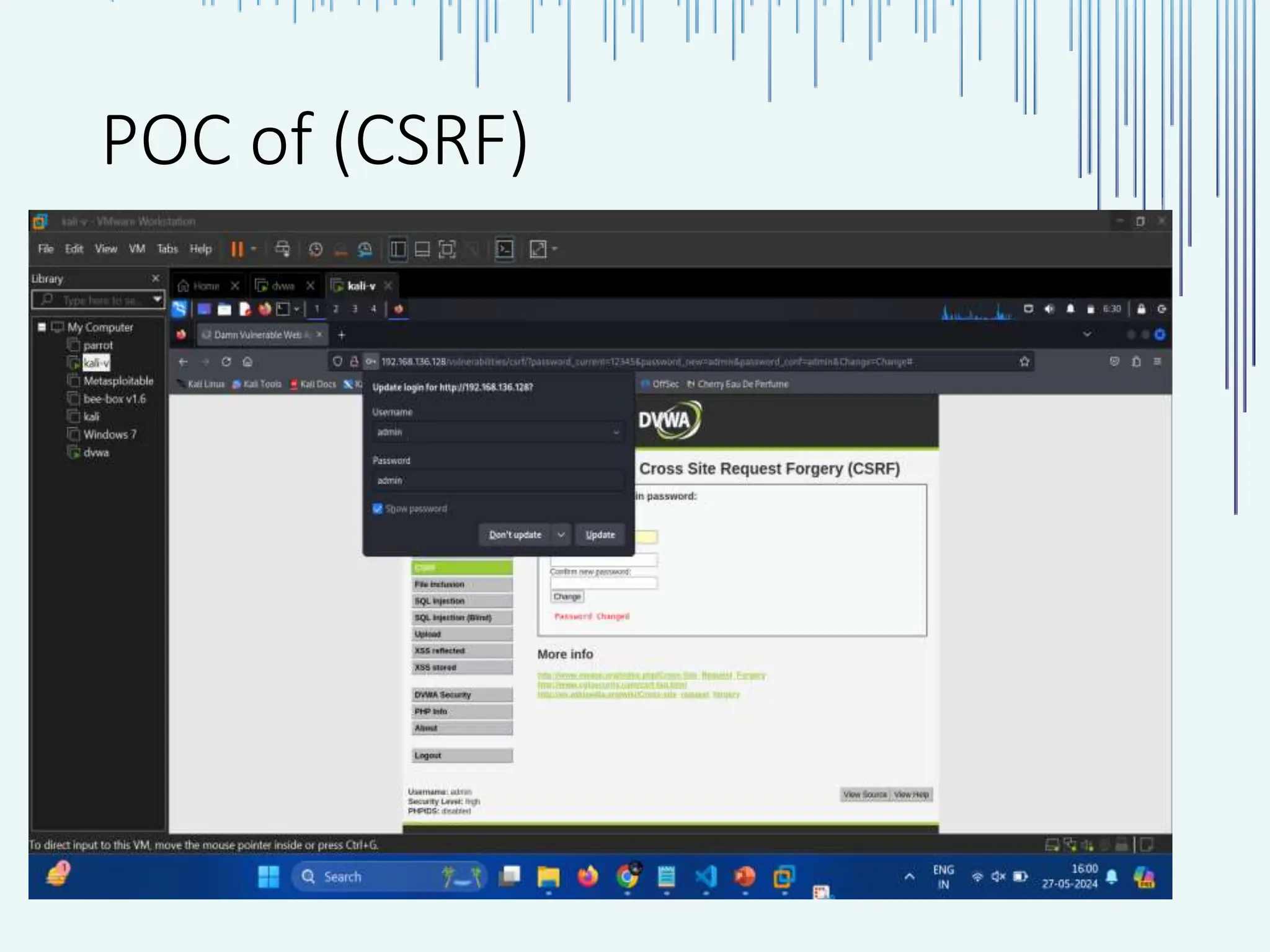Open the Kali Docs bookmark

click(313, 384)
